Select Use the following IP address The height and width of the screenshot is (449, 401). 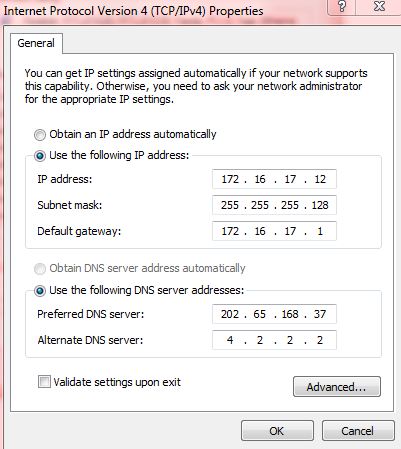tap(40, 156)
